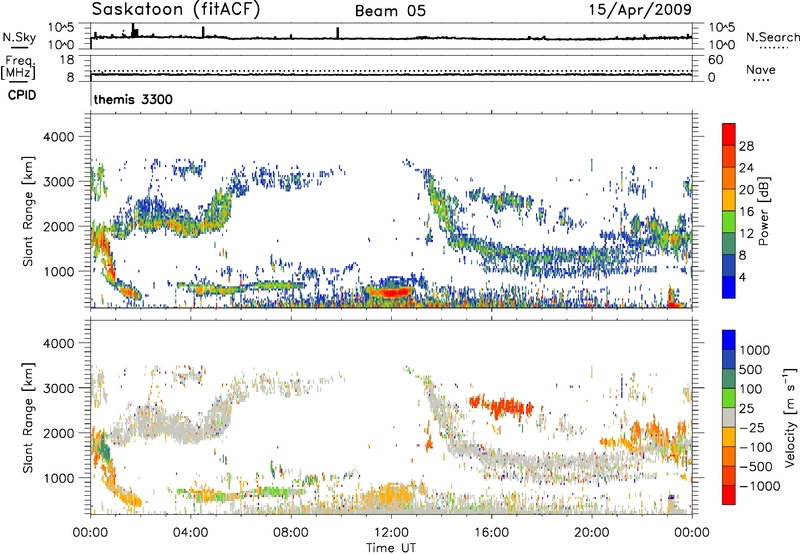The image size is (800, 554).
Task: Select the Beam 05 heading
Action: click(x=390, y=11)
